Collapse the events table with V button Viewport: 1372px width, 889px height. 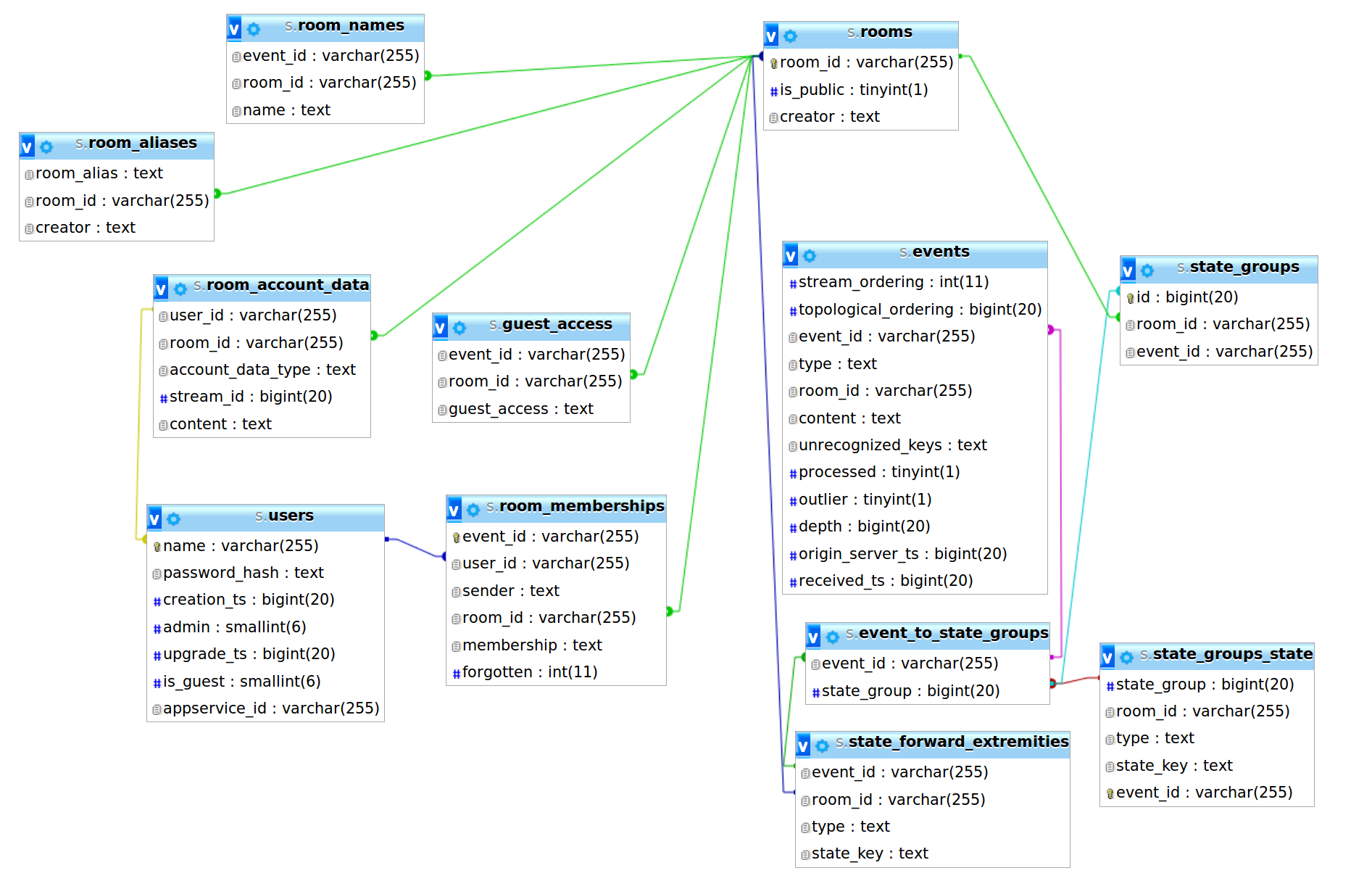[x=791, y=255]
